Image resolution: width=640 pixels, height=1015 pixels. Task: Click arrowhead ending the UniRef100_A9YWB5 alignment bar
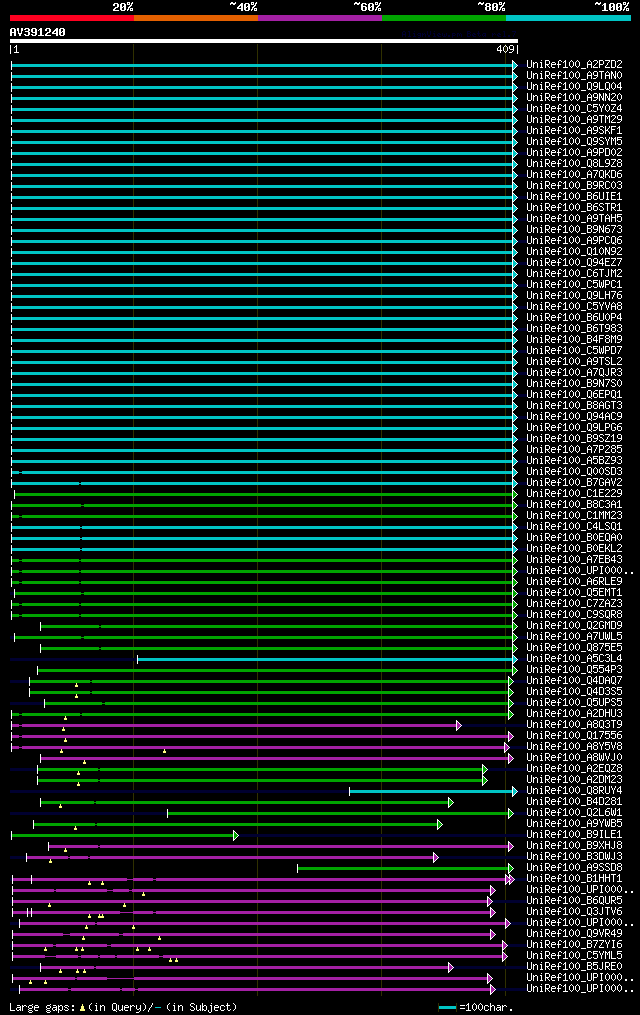point(440,825)
